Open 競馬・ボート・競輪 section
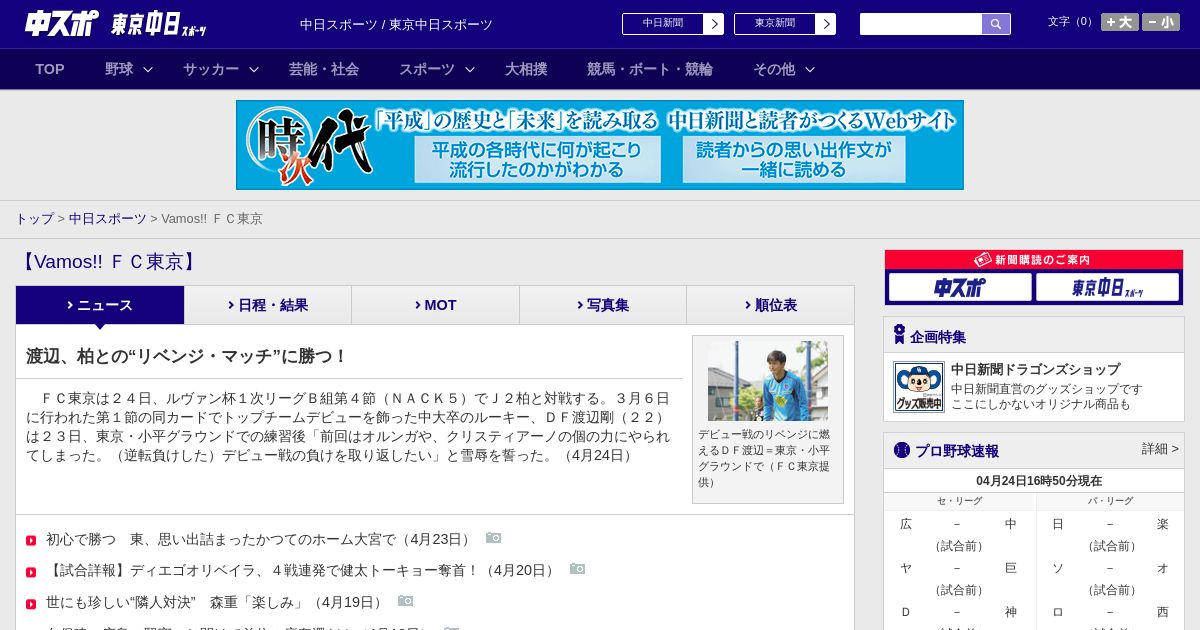Screen dimensions: 1200x630 (650, 69)
